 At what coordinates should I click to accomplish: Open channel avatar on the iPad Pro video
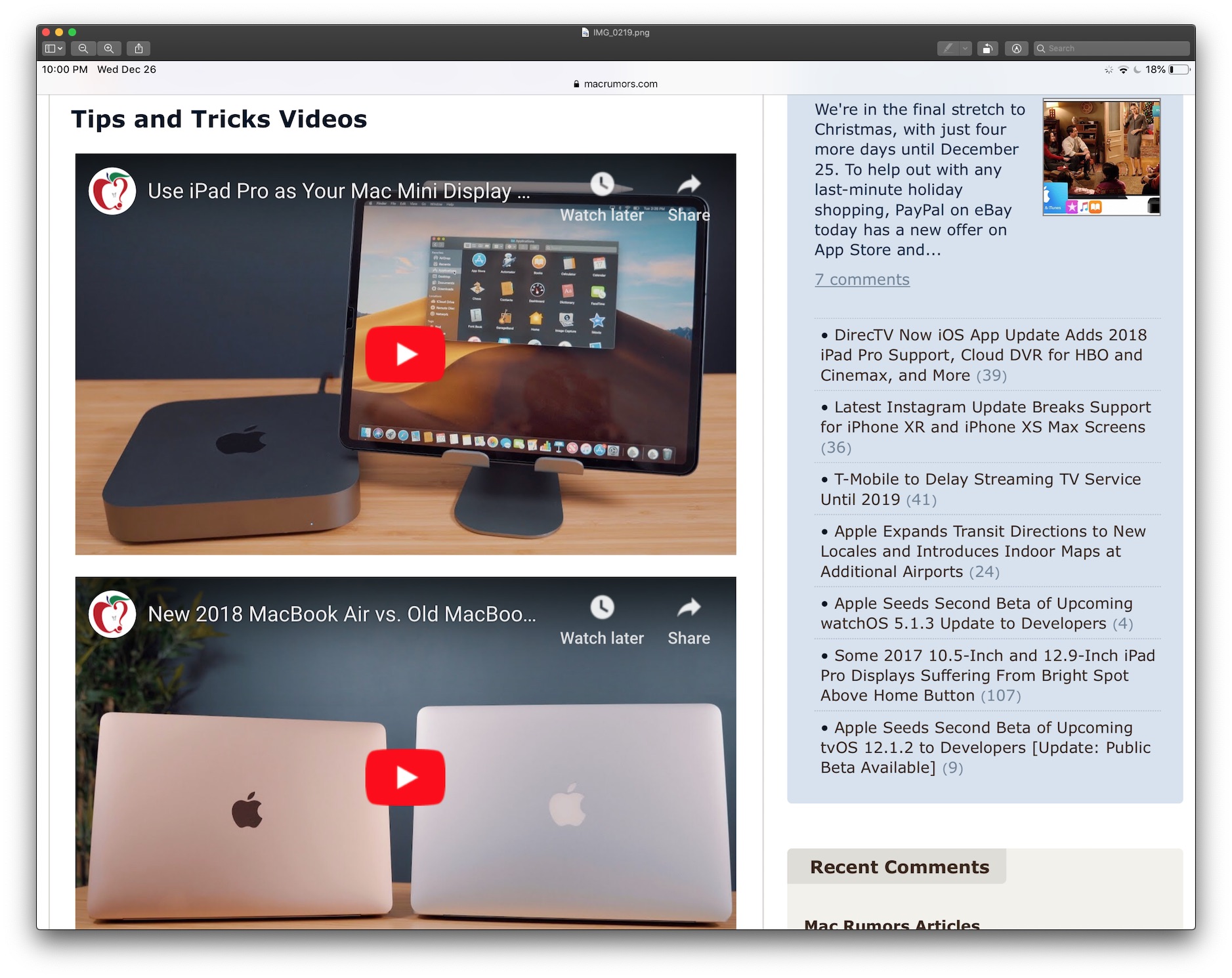click(x=112, y=191)
